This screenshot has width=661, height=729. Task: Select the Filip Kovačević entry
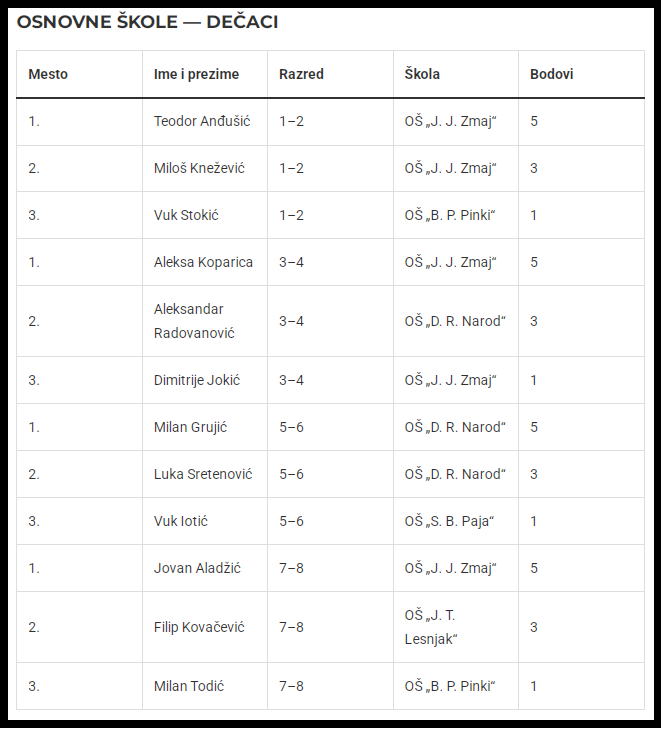click(199, 627)
